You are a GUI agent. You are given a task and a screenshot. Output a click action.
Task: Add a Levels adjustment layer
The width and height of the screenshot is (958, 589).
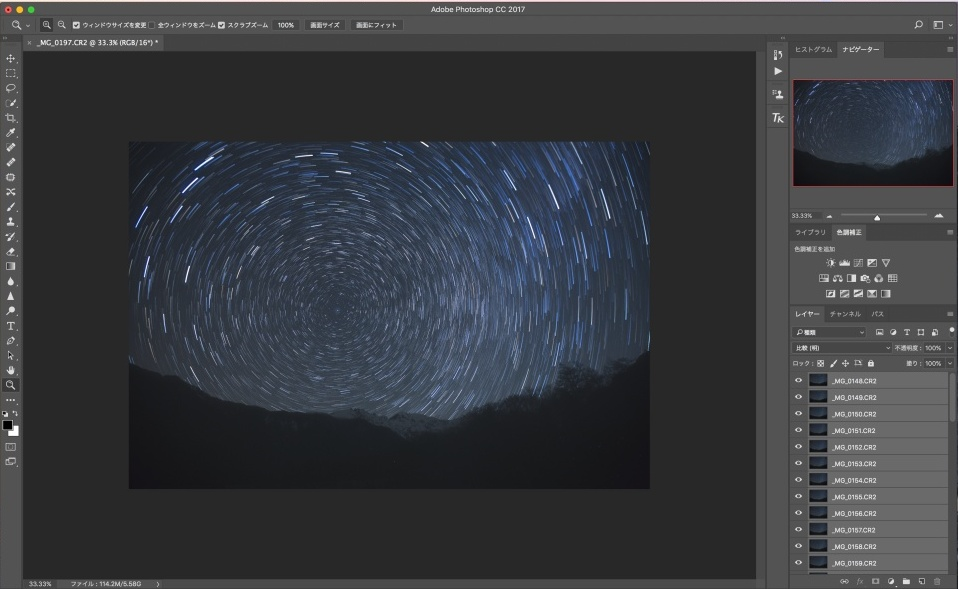point(844,263)
